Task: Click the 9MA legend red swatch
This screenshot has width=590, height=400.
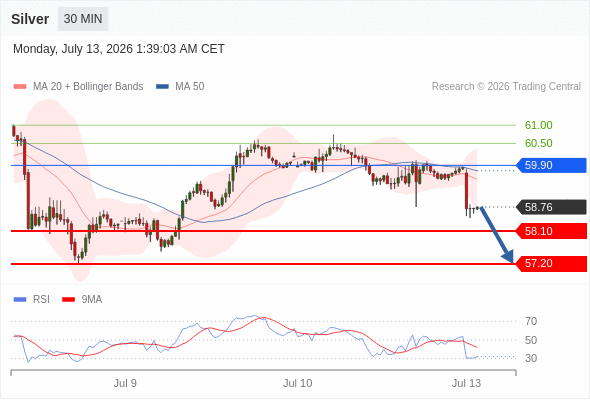Action: pos(68,300)
